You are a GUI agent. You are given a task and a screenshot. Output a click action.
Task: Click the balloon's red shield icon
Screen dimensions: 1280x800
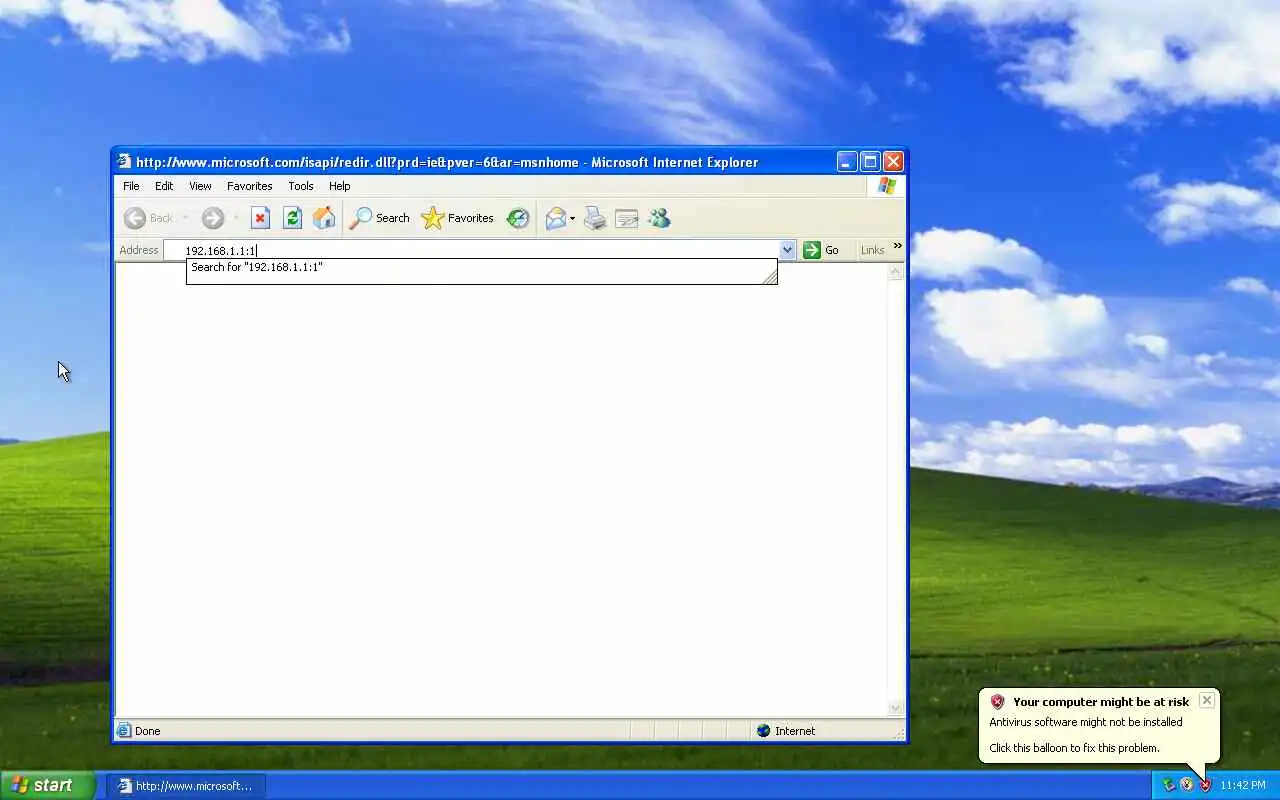pos(997,702)
